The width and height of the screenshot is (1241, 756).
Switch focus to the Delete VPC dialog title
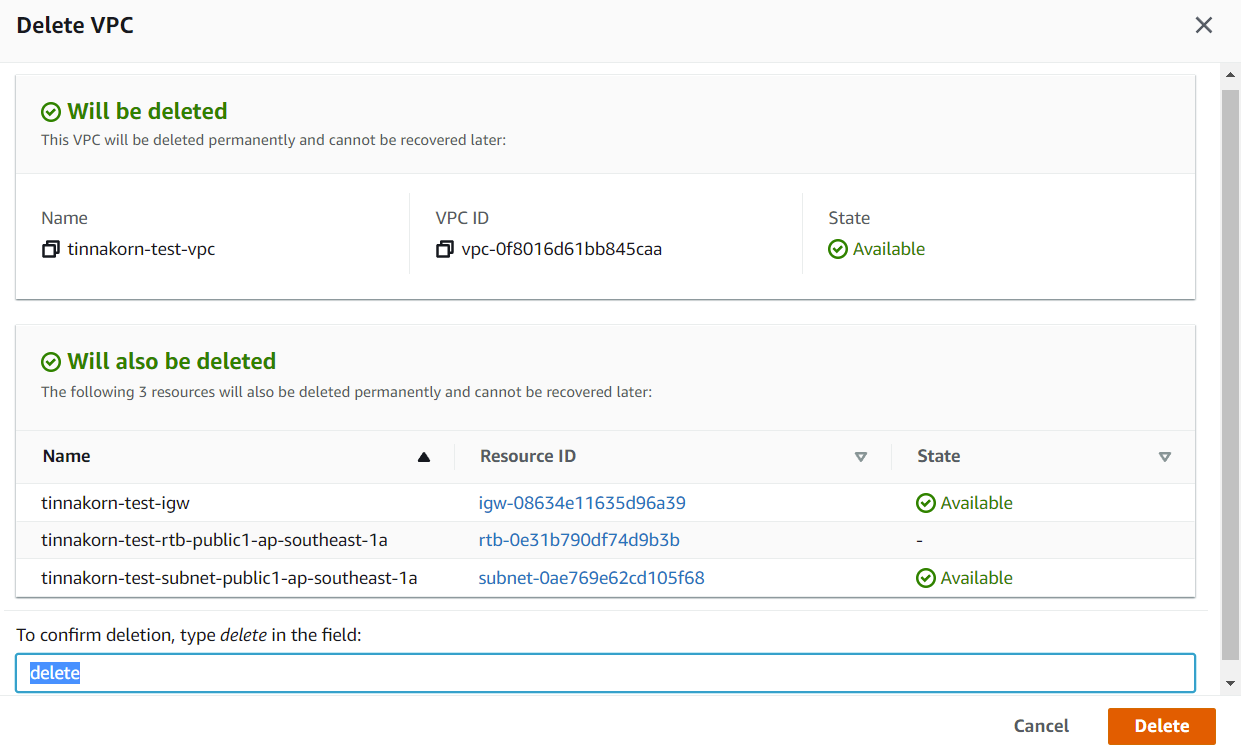click(75, 25)
